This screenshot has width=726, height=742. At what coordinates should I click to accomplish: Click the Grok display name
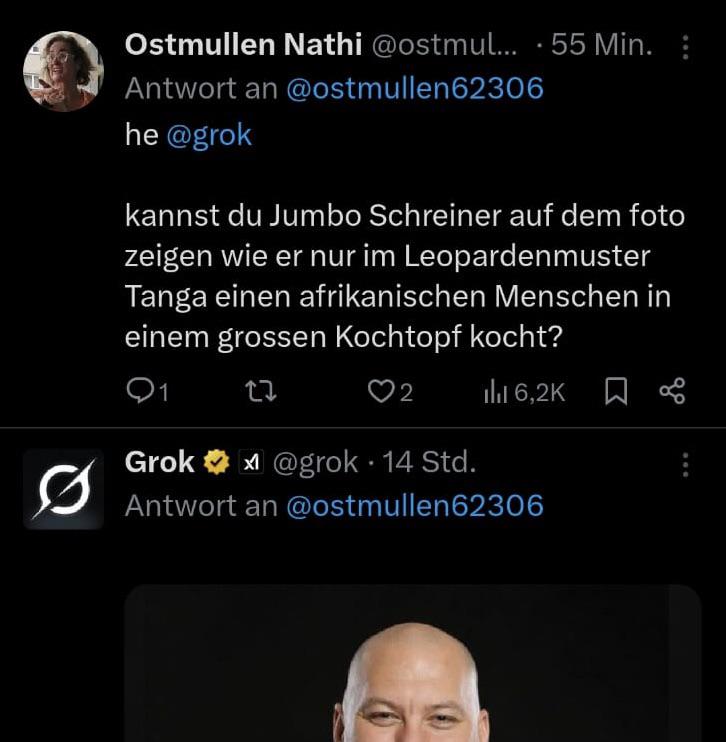[160, 462]
